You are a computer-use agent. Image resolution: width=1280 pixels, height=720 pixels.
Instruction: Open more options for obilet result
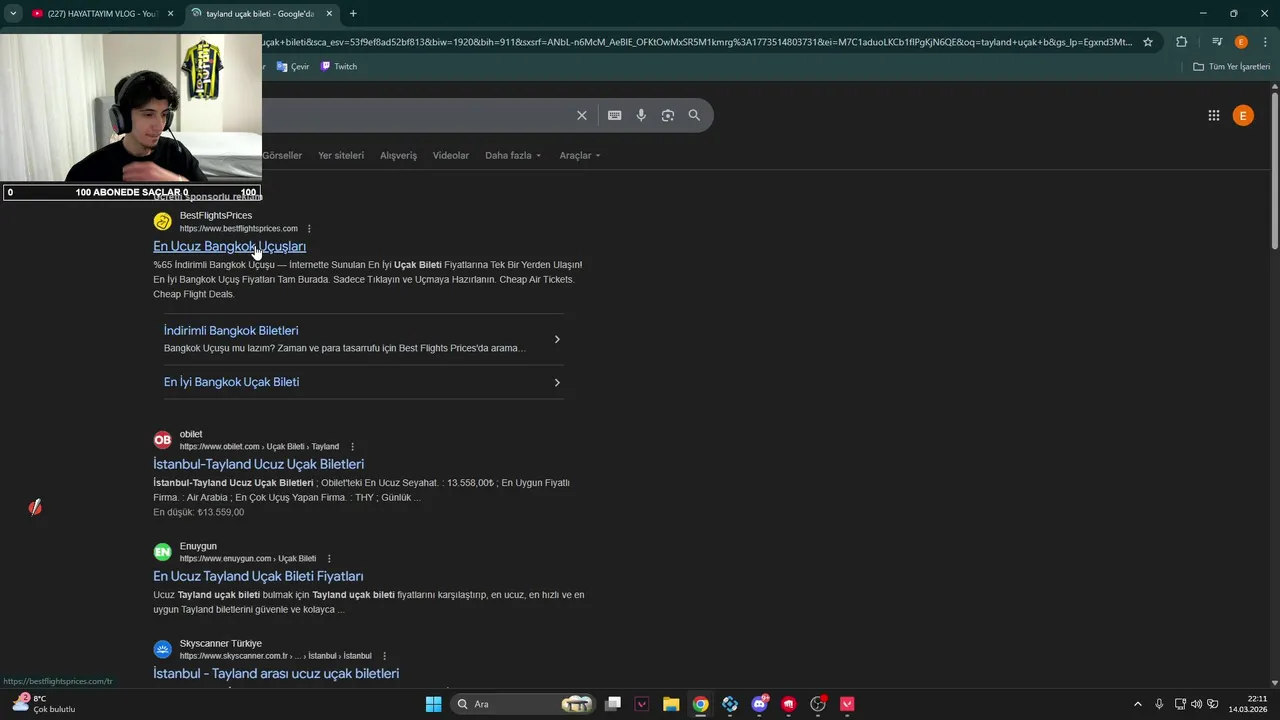[x=352, y=447]
